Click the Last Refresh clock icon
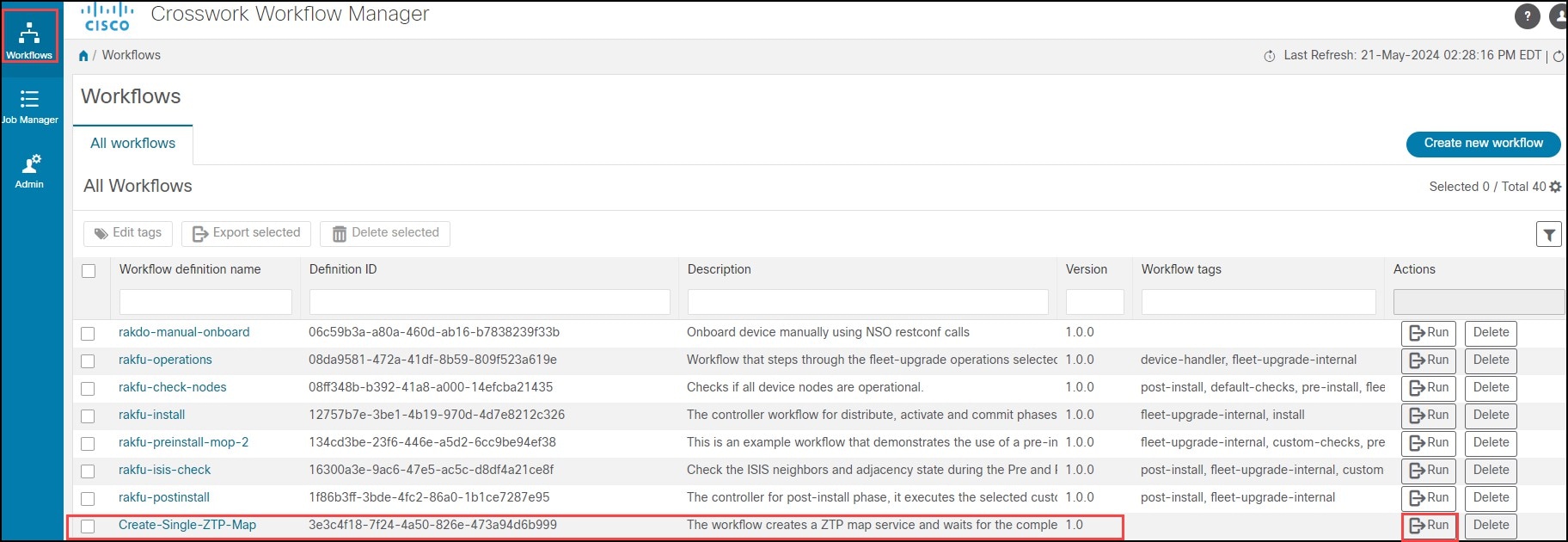This screenshot has width=1568, height=542. click(x=1270, y=56)
